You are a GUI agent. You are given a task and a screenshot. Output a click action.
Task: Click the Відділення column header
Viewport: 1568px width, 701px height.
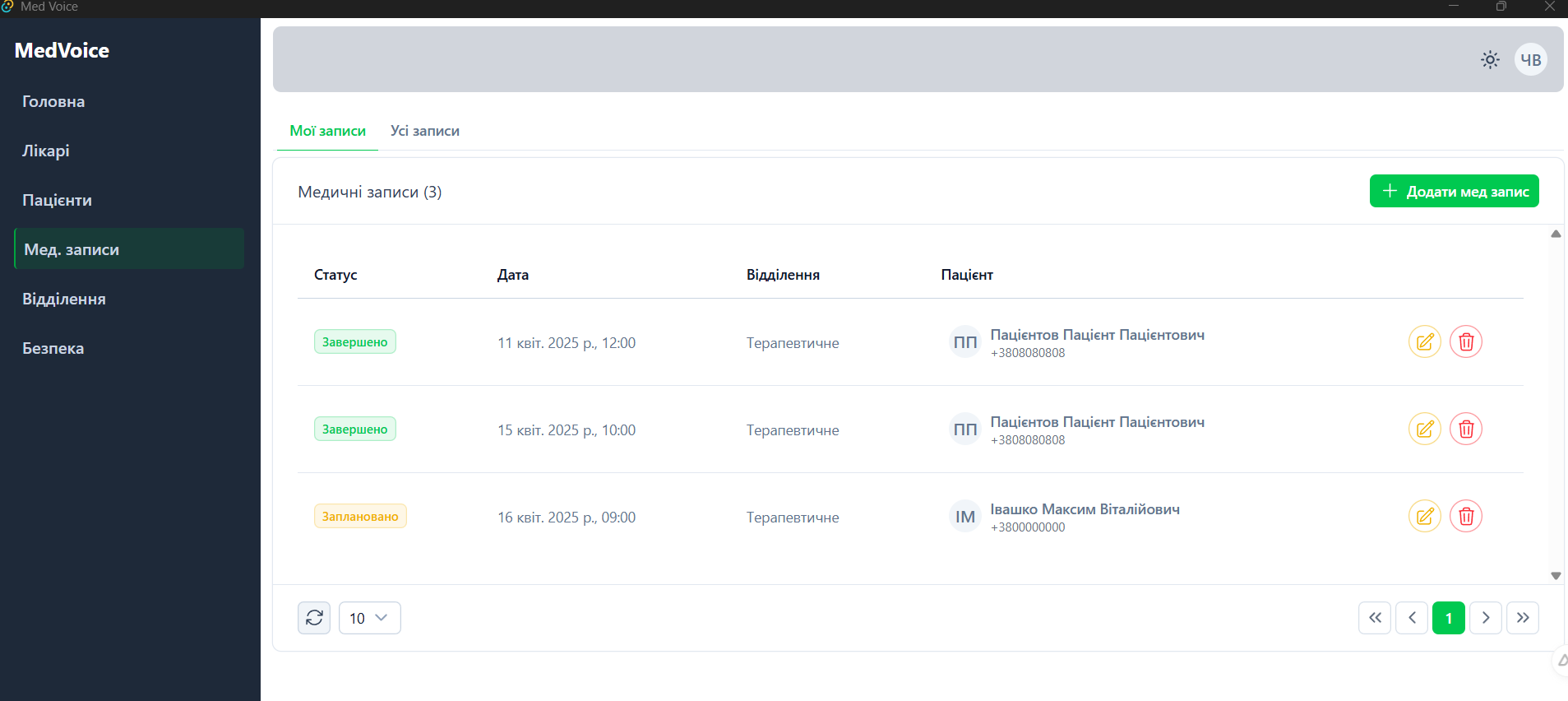point(783,275)
